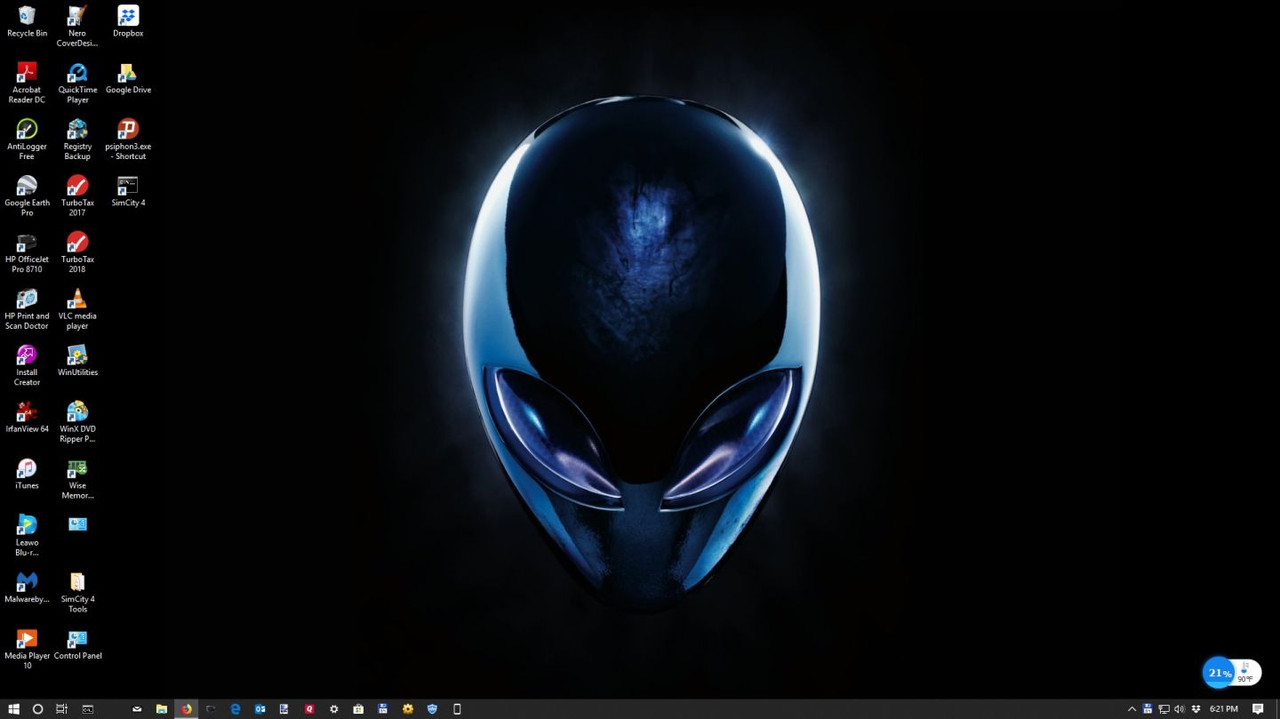Open the blue shield app on taskbar

click(x=432, y=709)
